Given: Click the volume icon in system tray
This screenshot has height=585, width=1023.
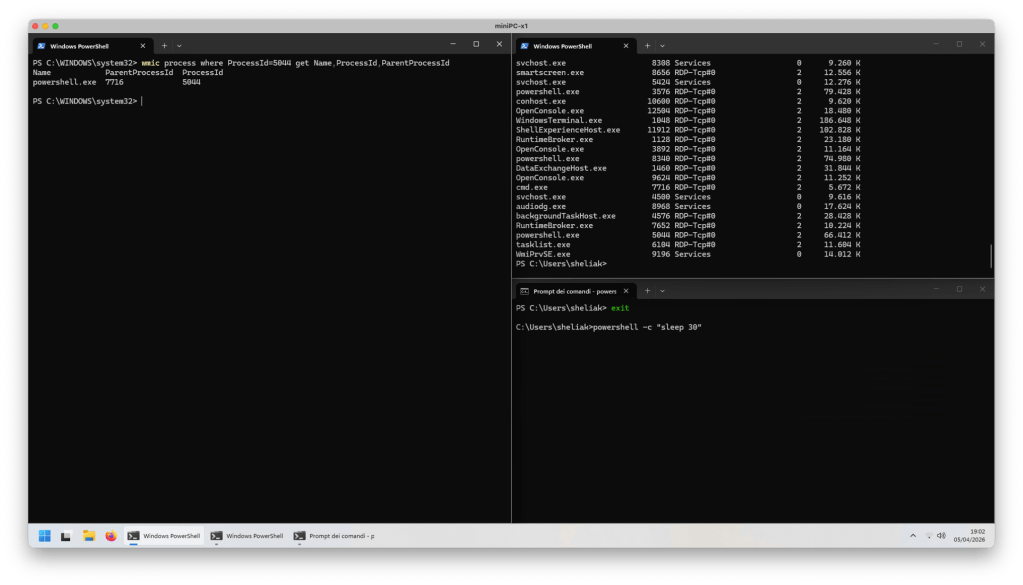Looking at the screenshot, I should (x=941, y=536).
